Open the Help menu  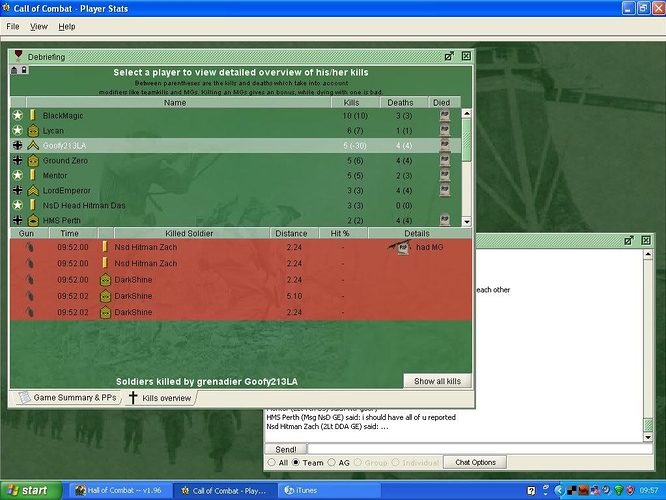[x=67, y=26]
